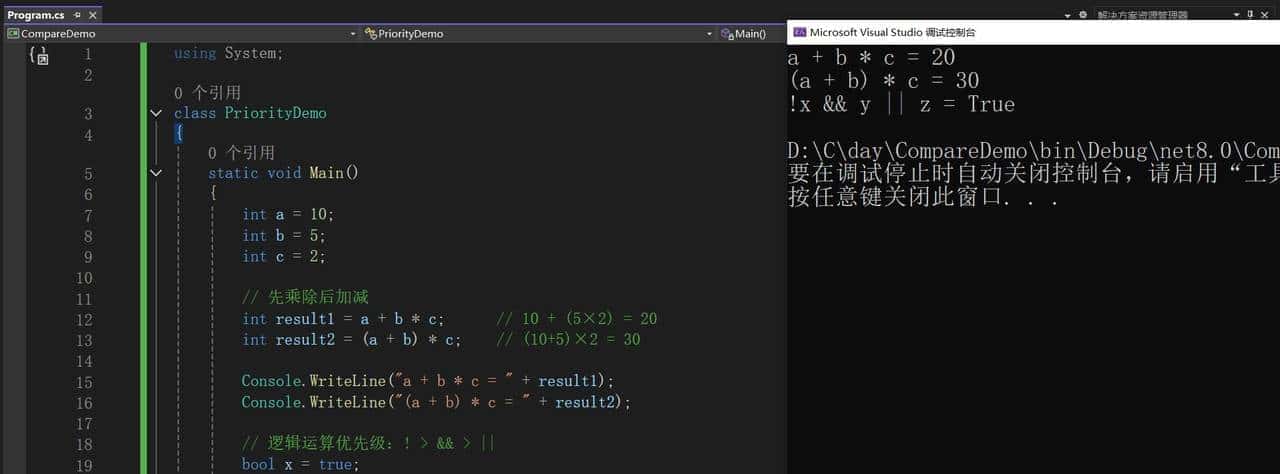Pin the Program.cs tab
Screen dimensions: 1280x474
77,15
